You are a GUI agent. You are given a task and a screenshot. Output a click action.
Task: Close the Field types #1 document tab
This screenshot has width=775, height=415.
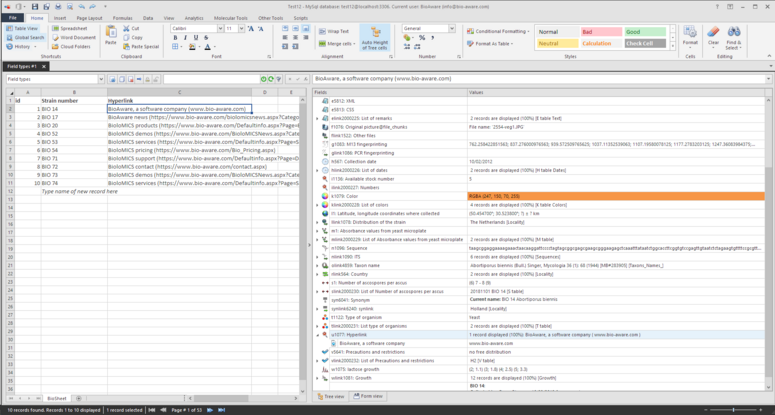pyautogui.click(x=43, y=66)
